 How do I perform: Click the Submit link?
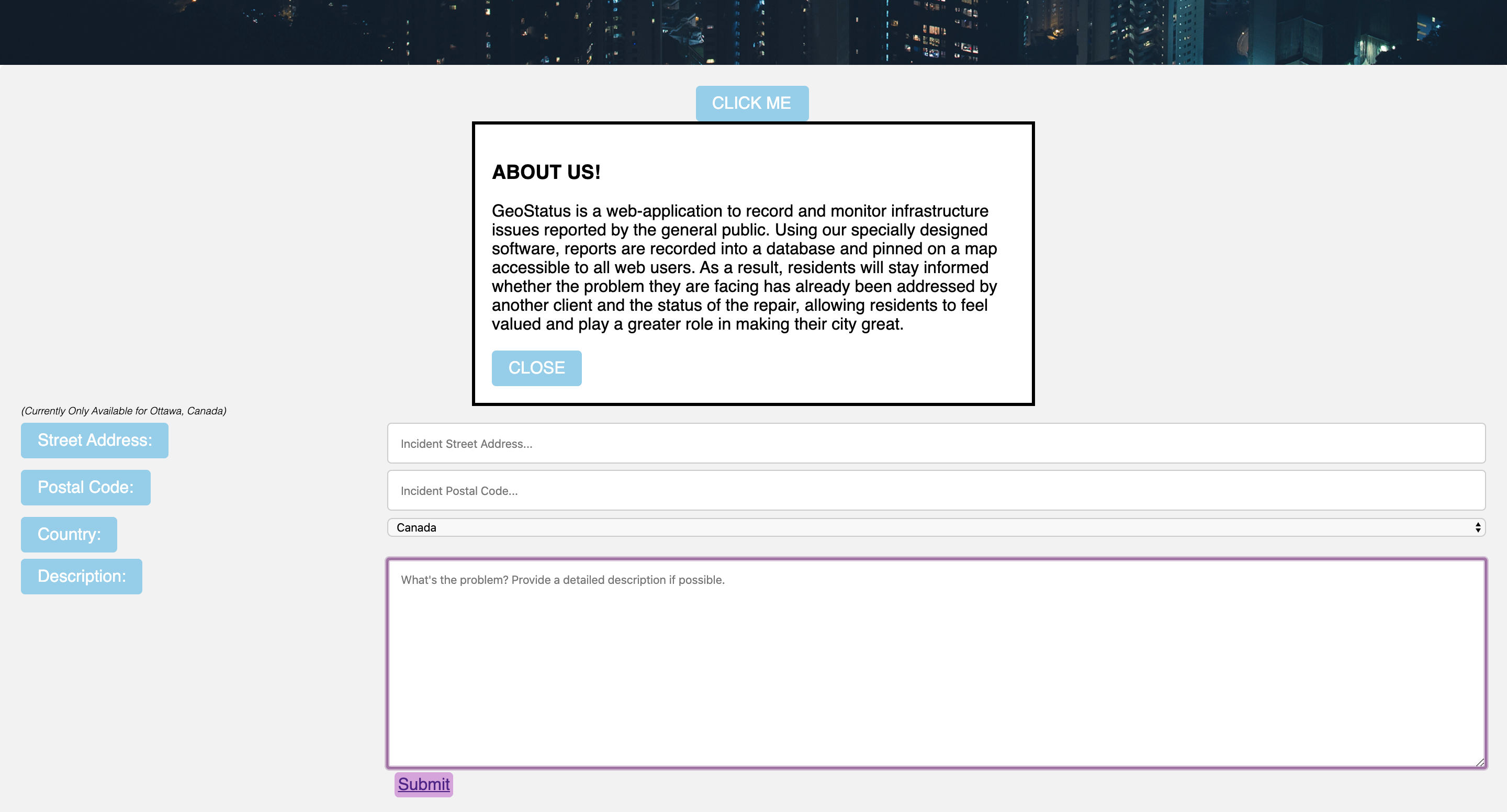pos(423,784)
